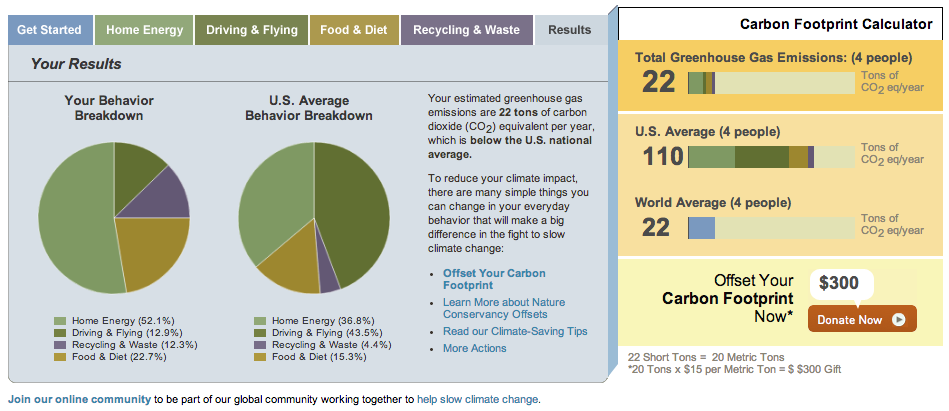Go to the Driving & Flying tab
This screenshot has height=411, width=949.
pos(252,30)
